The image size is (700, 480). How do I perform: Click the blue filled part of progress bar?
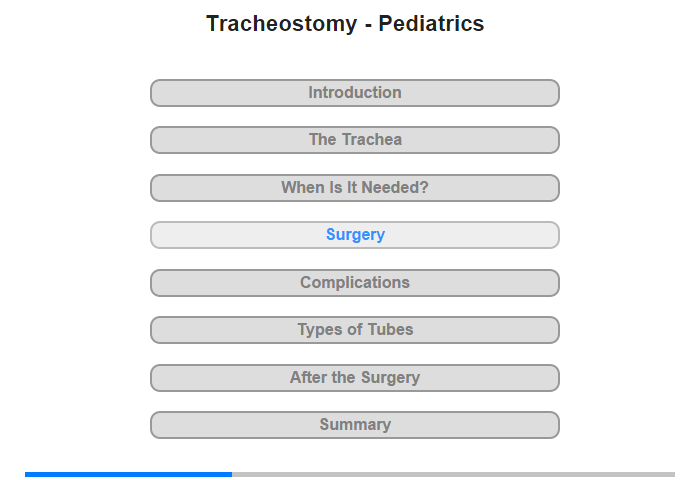(x=129, y=474)
